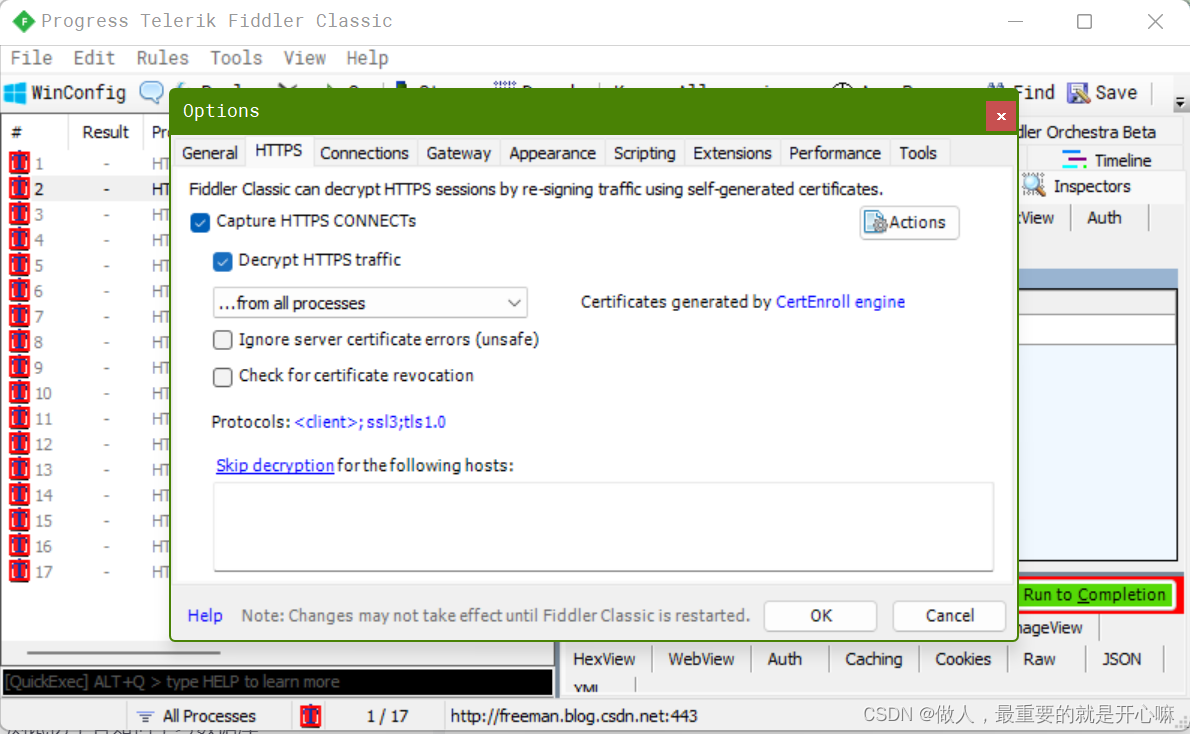
Task: Select session 11 icon in list
Action: point(19,418)
